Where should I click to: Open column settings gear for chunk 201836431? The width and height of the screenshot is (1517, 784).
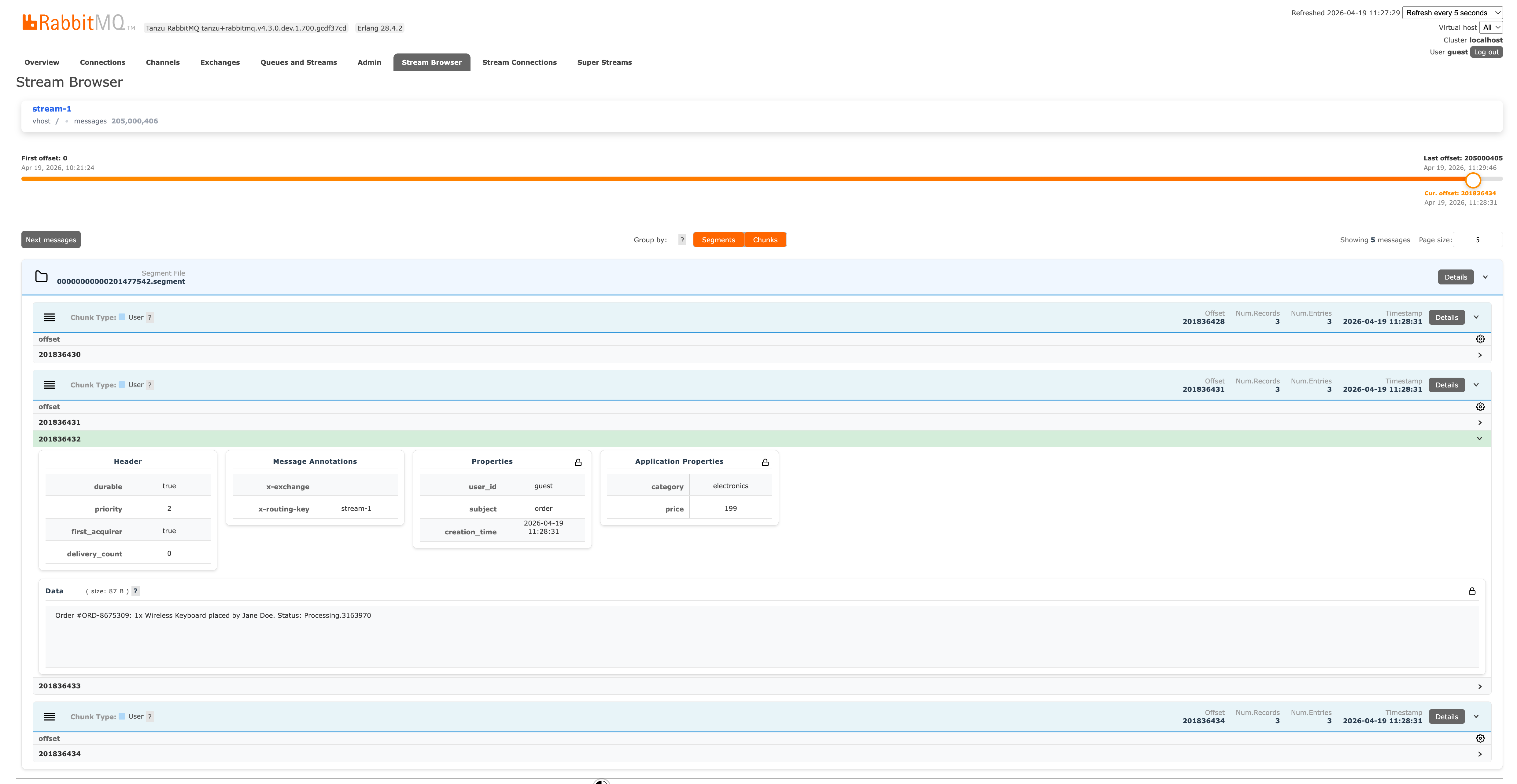pyautogui.click(x=1480, y=407)
